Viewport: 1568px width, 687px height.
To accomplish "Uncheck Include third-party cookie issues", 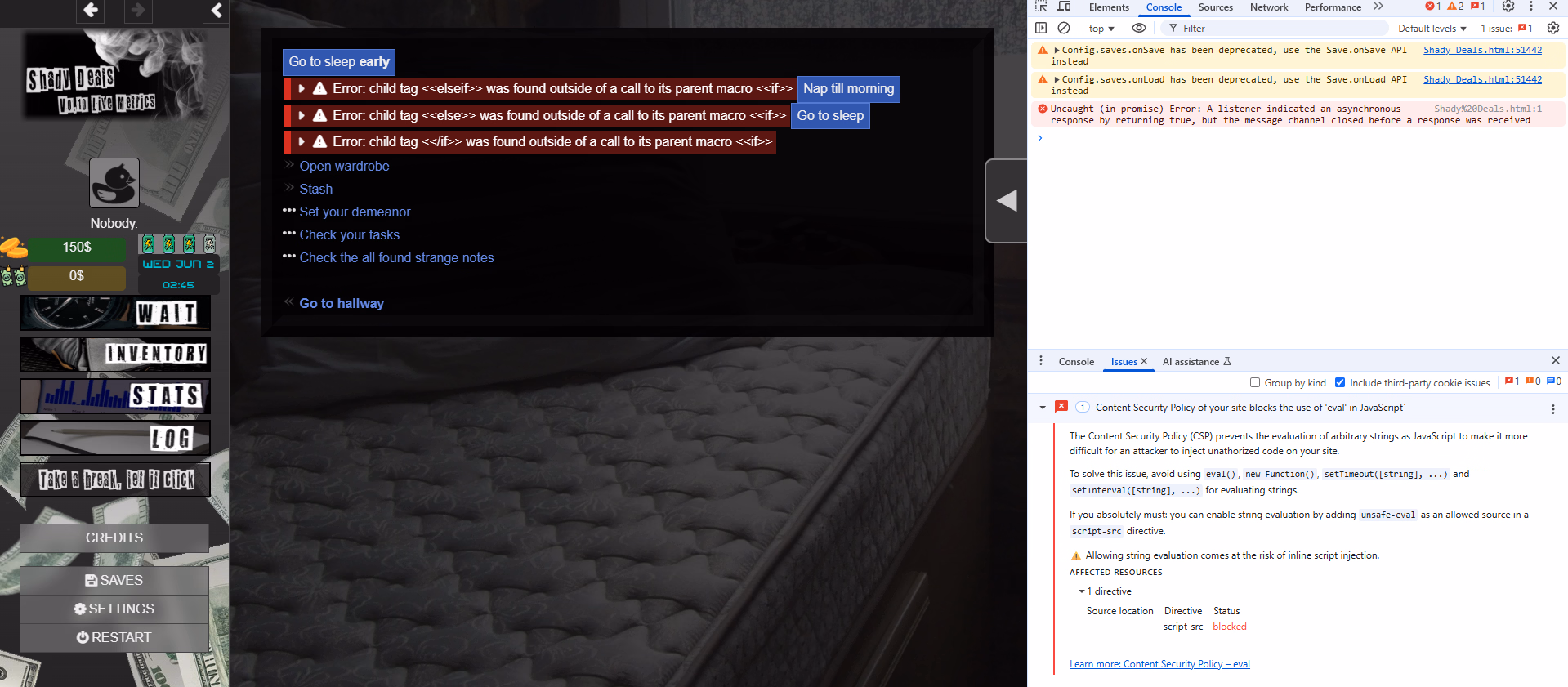I will pos(1340,382).
